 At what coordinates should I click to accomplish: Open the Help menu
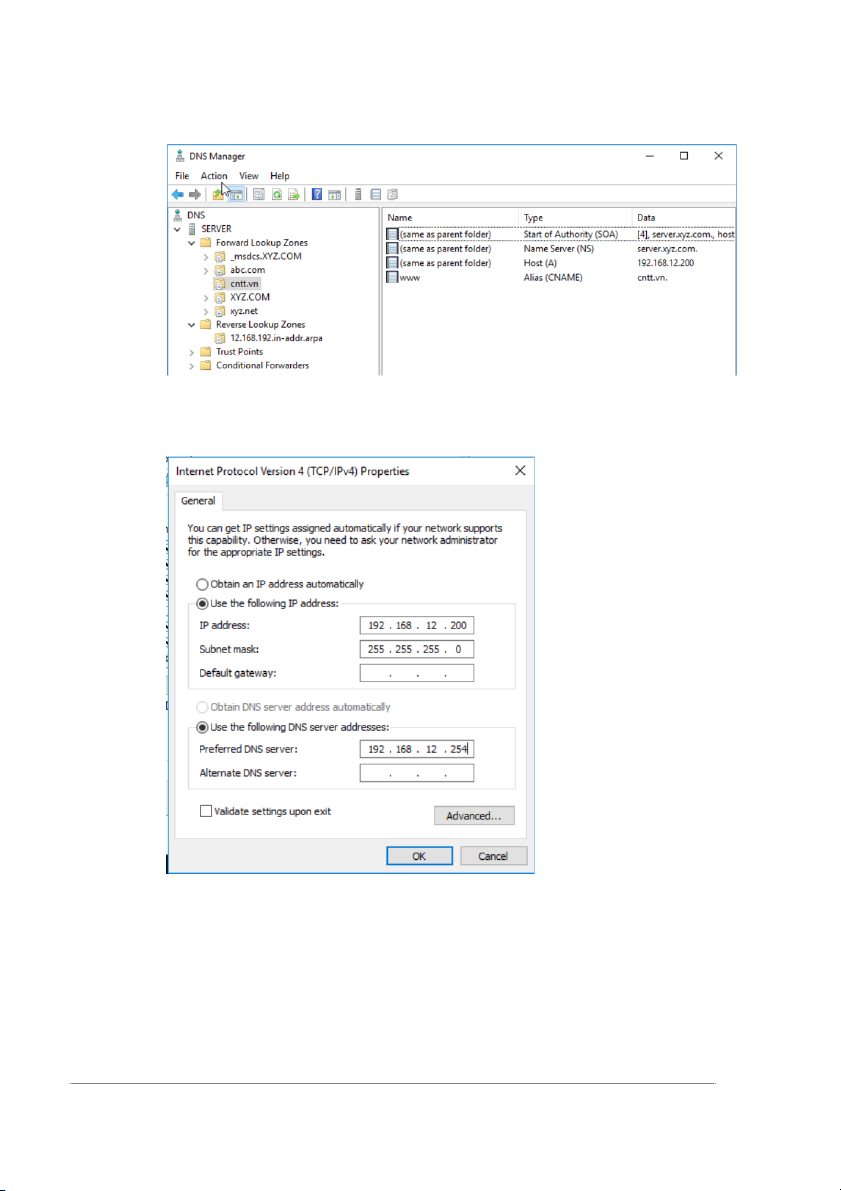[280, 175]
